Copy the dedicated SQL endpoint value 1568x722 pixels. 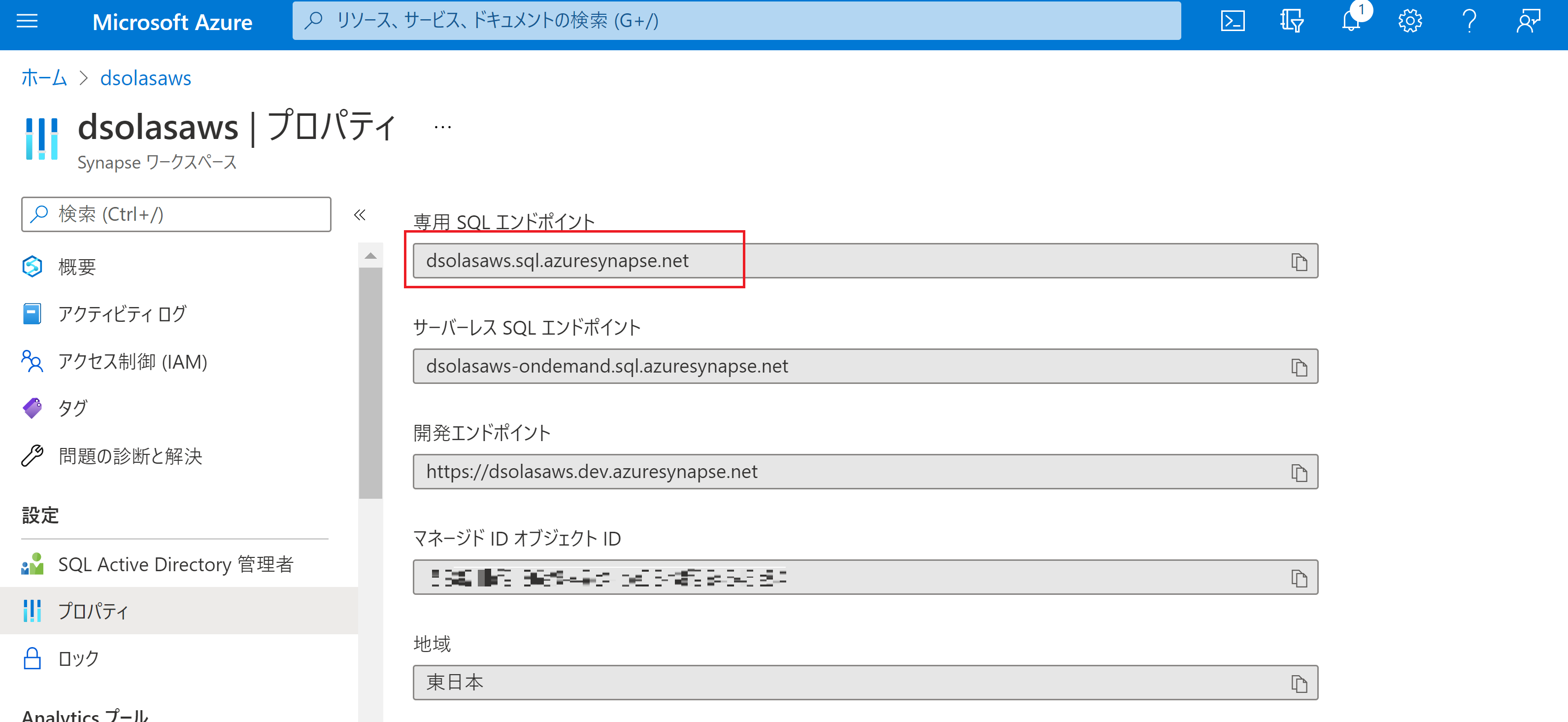point(1299,262)
